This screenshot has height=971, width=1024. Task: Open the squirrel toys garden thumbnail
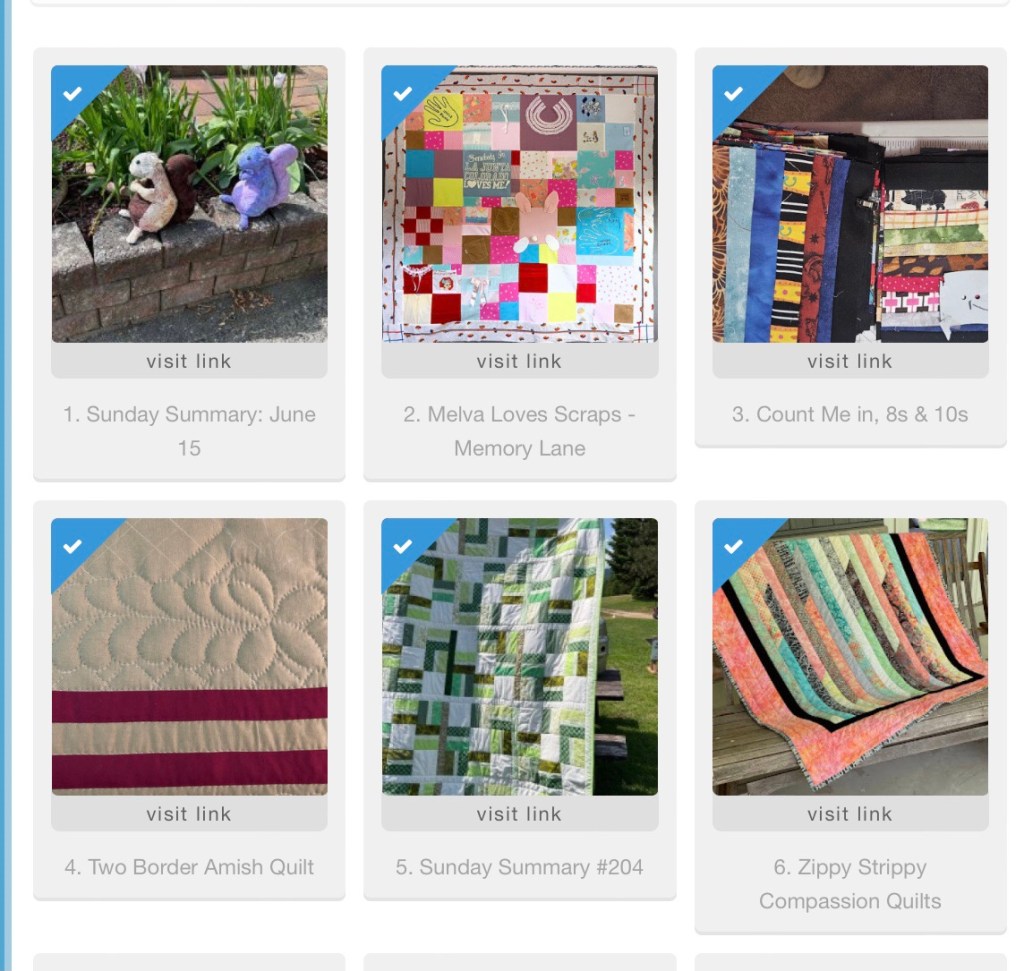[189, 204]
